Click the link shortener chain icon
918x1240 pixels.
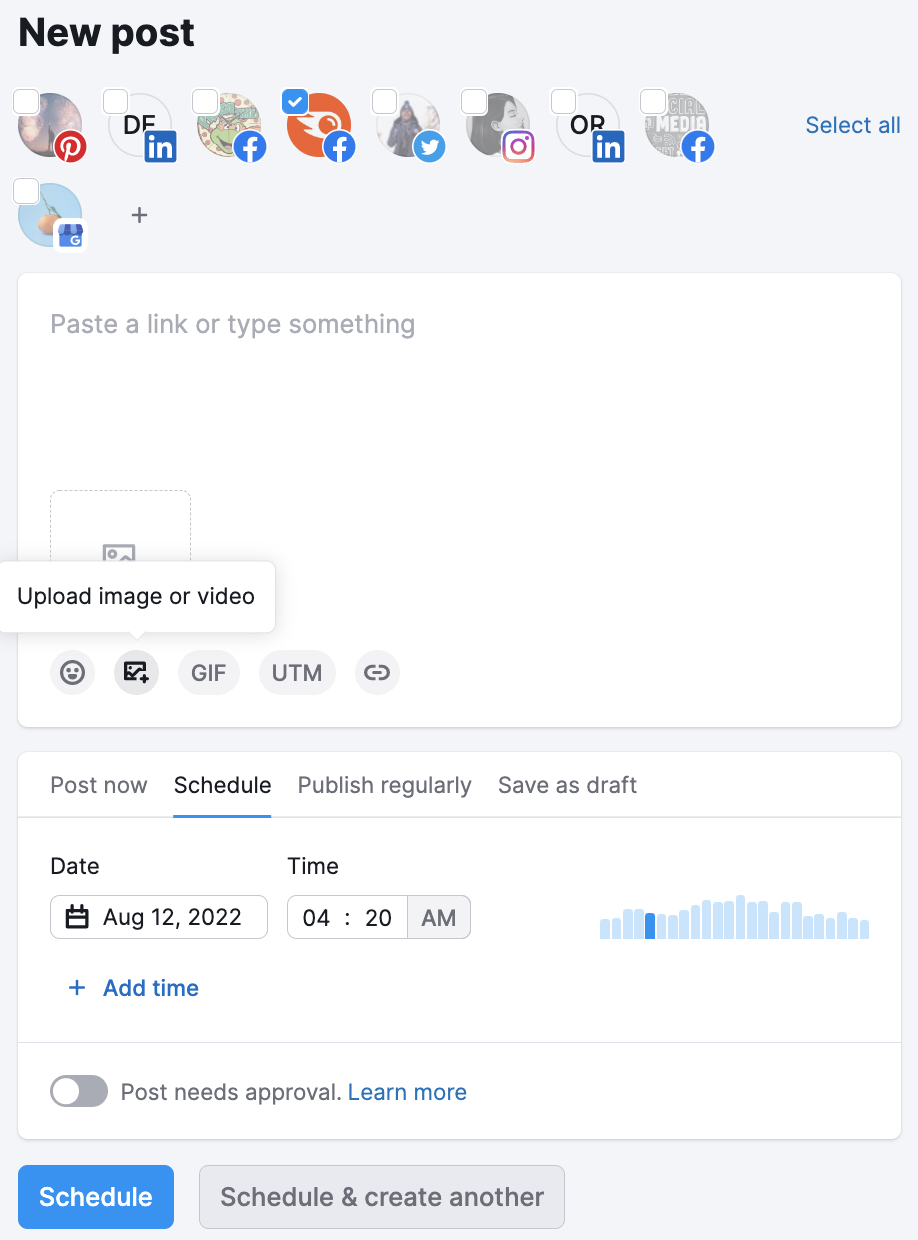pos(377,673)
